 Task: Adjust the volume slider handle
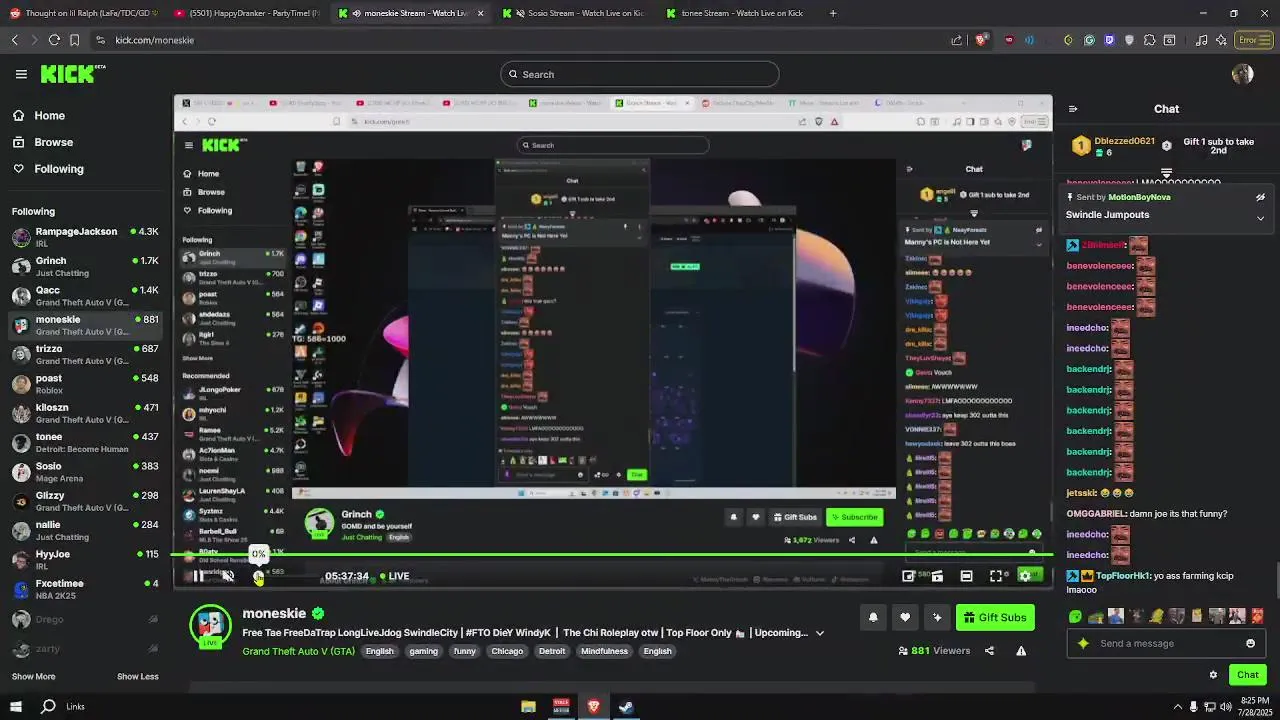click(258, 576)
